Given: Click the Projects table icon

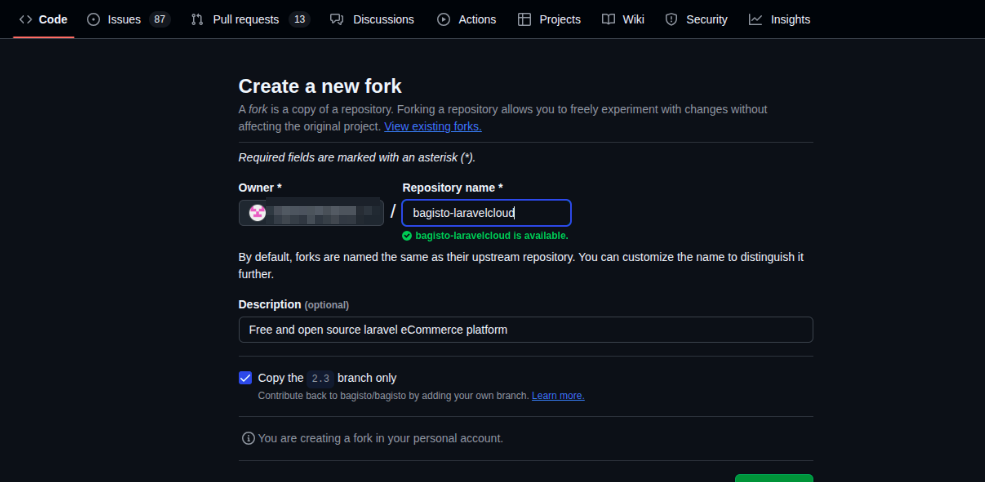Looking at the screenshot, I should tap(525, 19).
